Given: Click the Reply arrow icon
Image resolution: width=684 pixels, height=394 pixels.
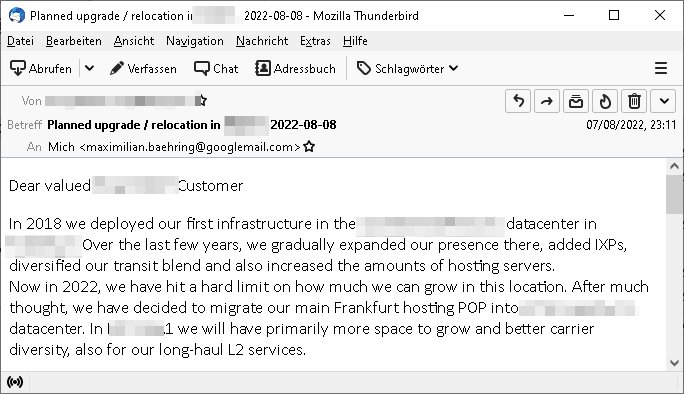Looking at the screenshot, I should [518, 101].
